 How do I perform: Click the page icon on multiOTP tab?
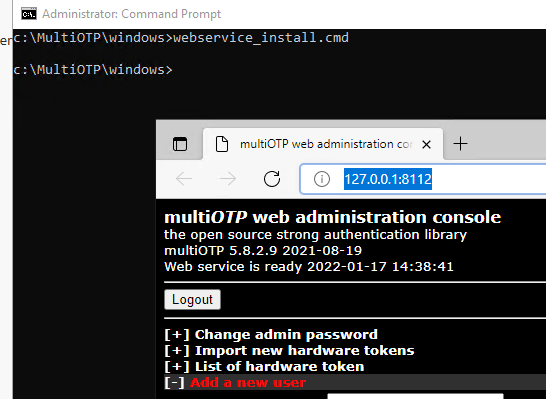pyautogui.click(x=222, y=144)
